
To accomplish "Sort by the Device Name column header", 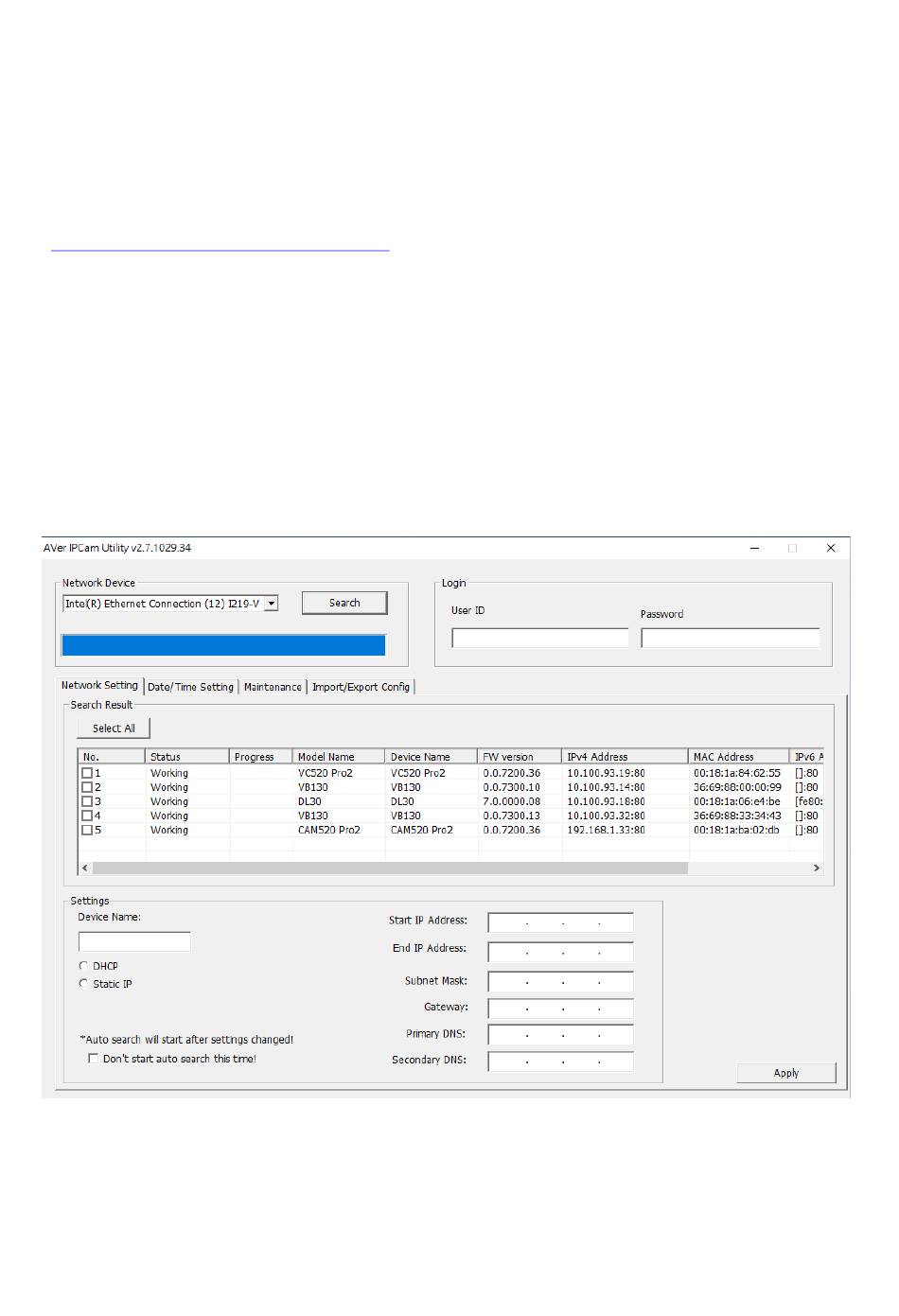I will point(432,757).
